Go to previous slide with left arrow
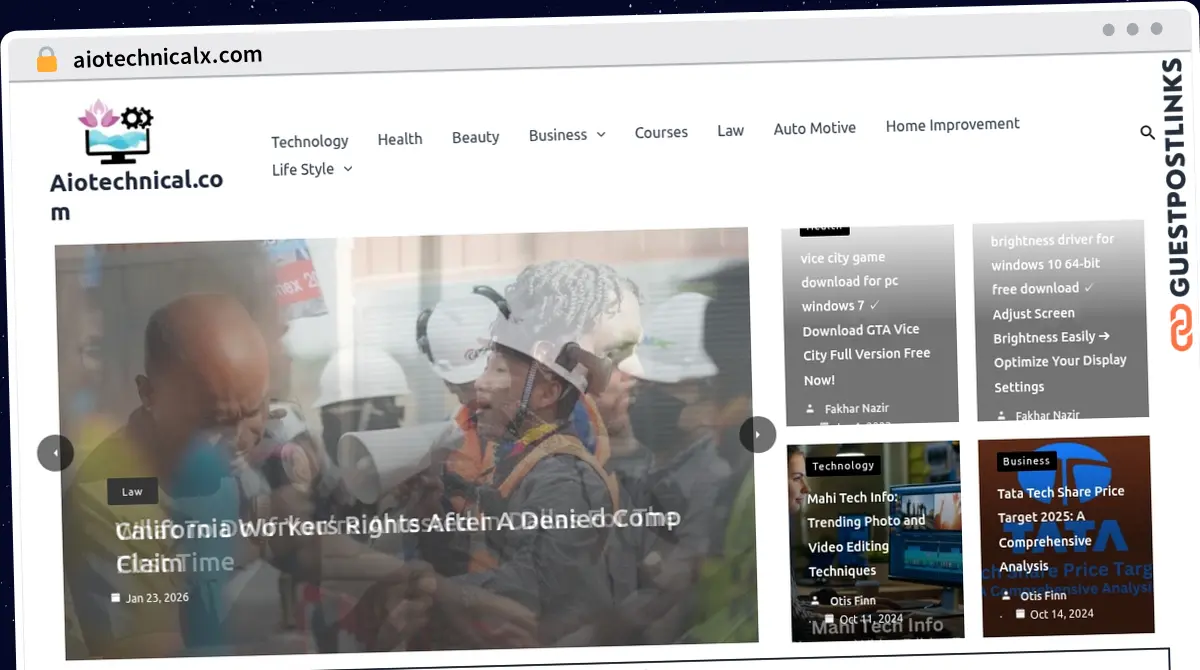The height and width of the screenshot is (670, 1200). pyautogui.click(x=55, y=453)
